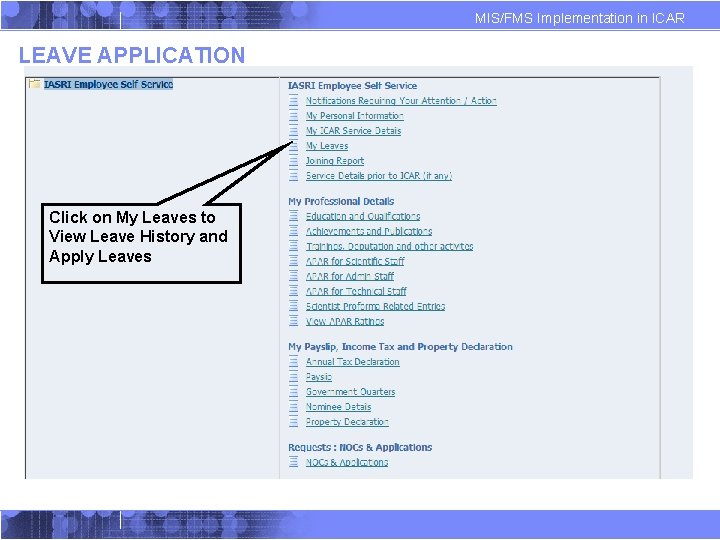This screenshot has height=540, width=720.
Task: Click list icon beside Annual Tax Declaration
Action: (293, 361)
